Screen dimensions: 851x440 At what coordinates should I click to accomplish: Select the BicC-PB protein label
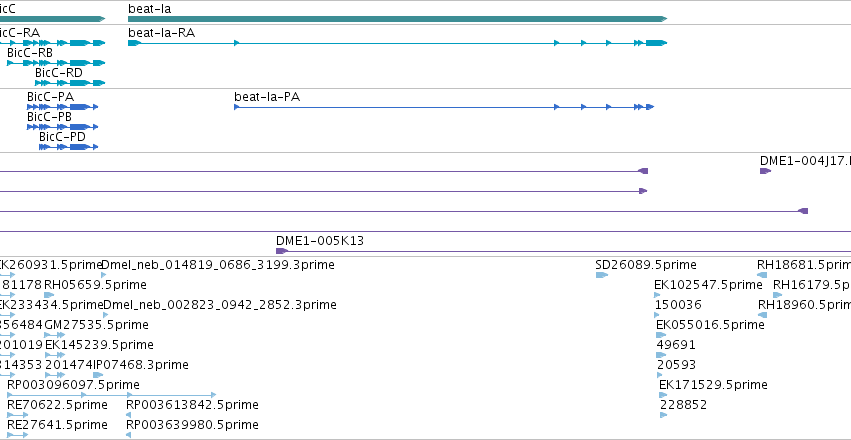pyautogui.click(x=49, y=117)
